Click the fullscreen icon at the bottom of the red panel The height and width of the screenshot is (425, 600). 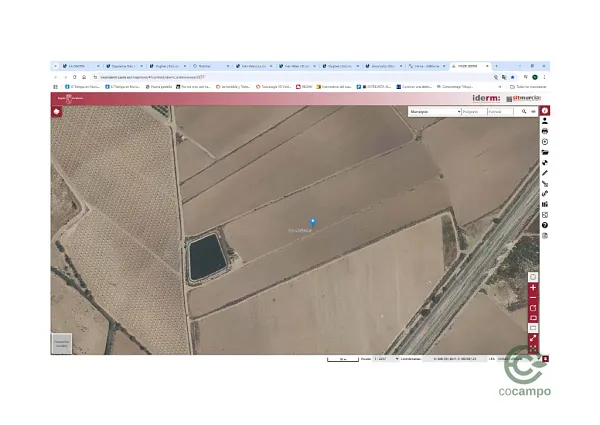tap(533, 348)
